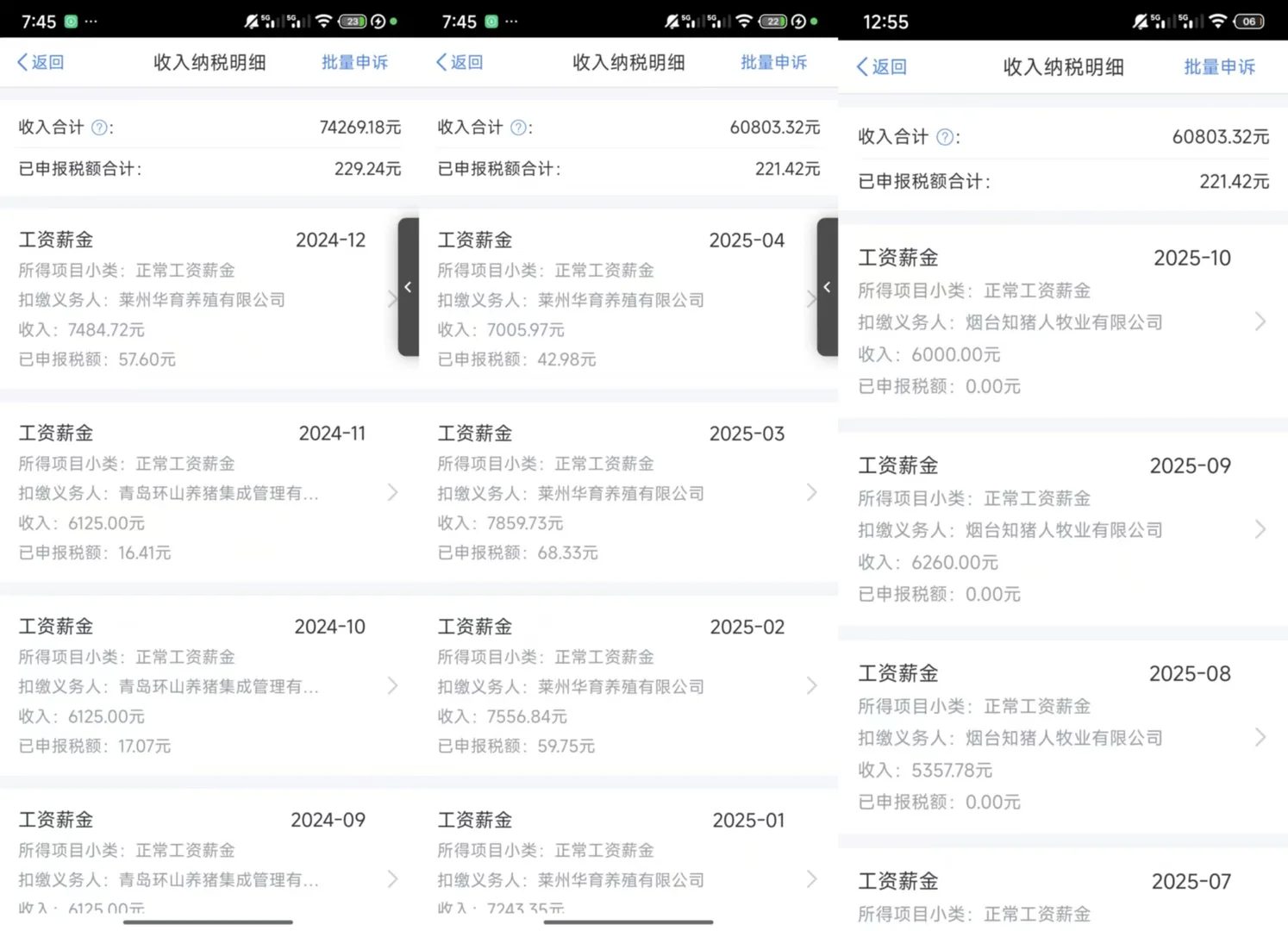This screenshot has height=931, width=1288.
Task: Open details chevron for the 2025-02 record
Action: pos(811,685)
